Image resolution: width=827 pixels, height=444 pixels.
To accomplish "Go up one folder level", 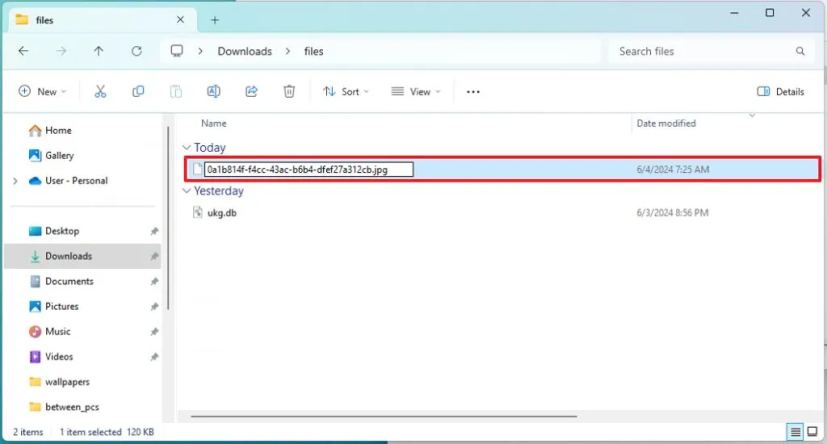I will [x=99, y=51].
